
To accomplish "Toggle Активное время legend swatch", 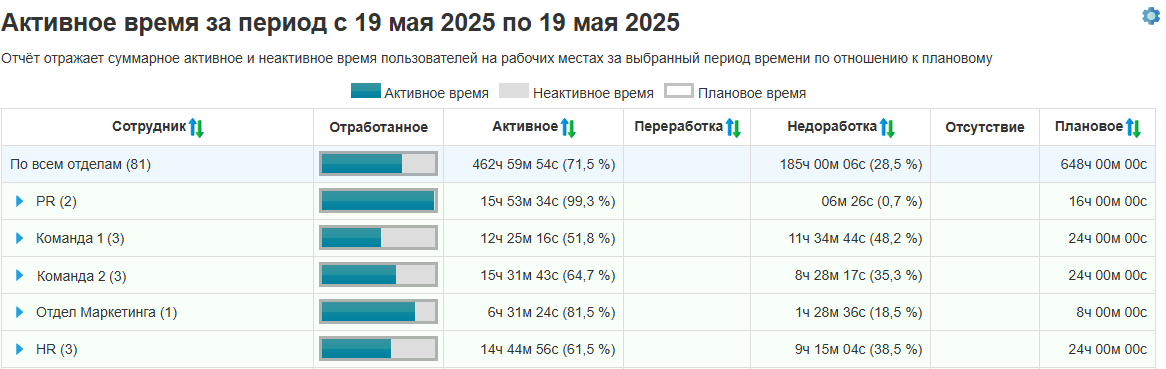I will pyautogui.click(x=365, y=92).
